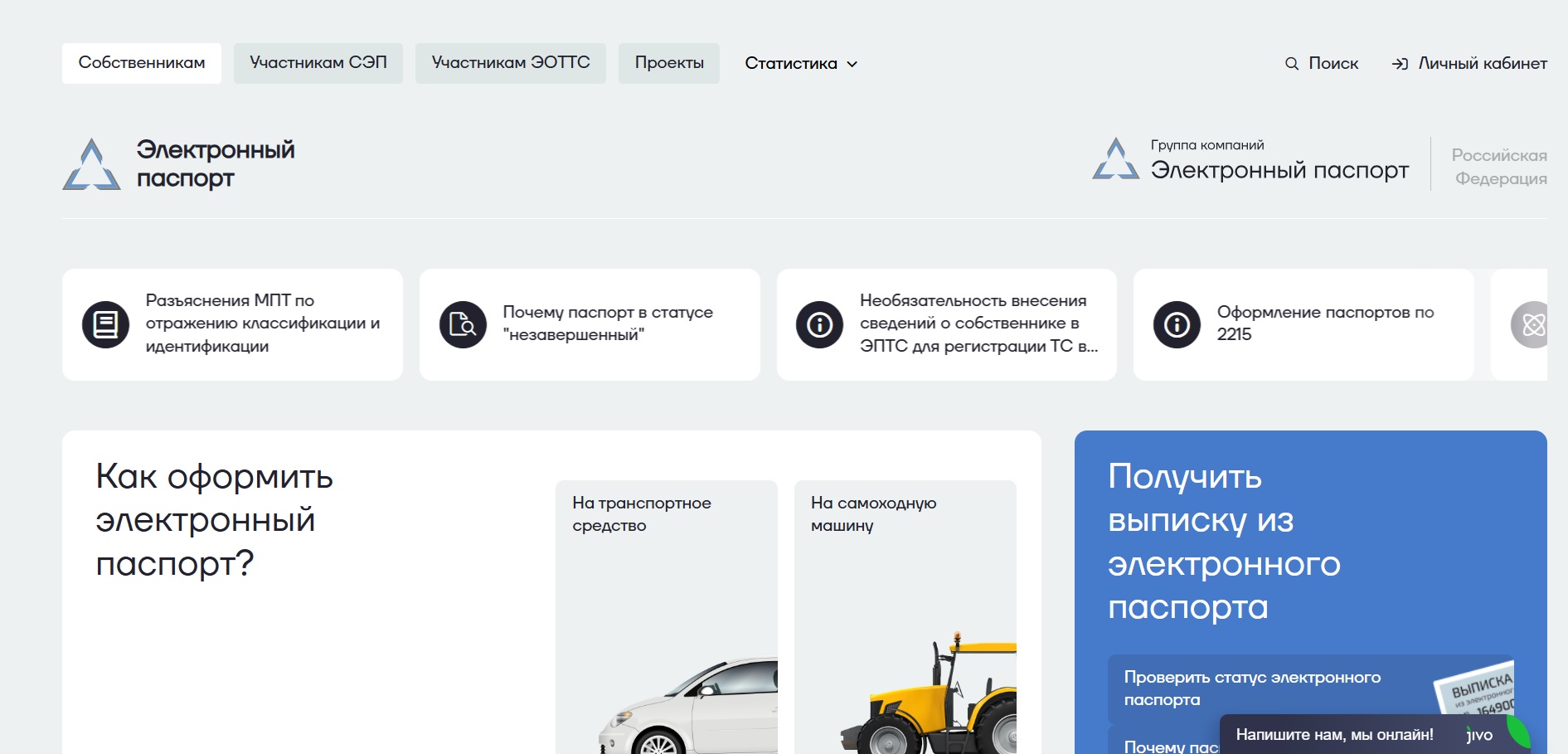Screen dimensions: 1568x754
Task: Select the Собственникам tab
Action: 142,63
